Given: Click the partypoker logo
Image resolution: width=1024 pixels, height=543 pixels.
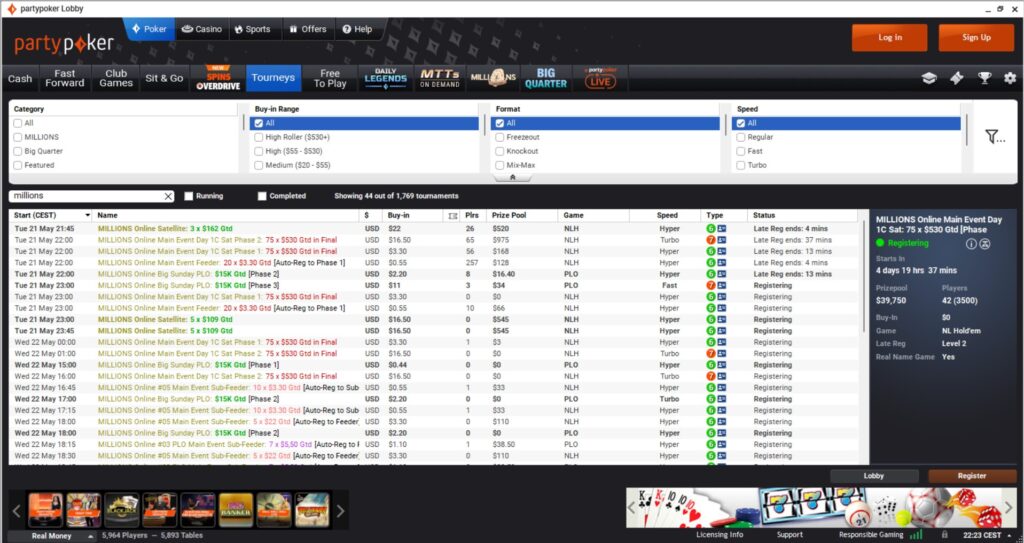Looking at the screenshot, I should pos(64,44).
